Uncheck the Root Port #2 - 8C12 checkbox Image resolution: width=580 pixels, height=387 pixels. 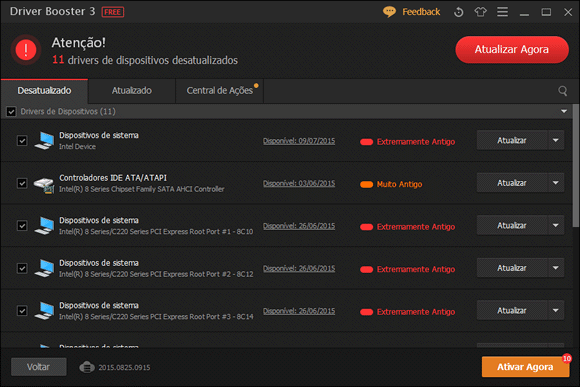pos(22,268)
